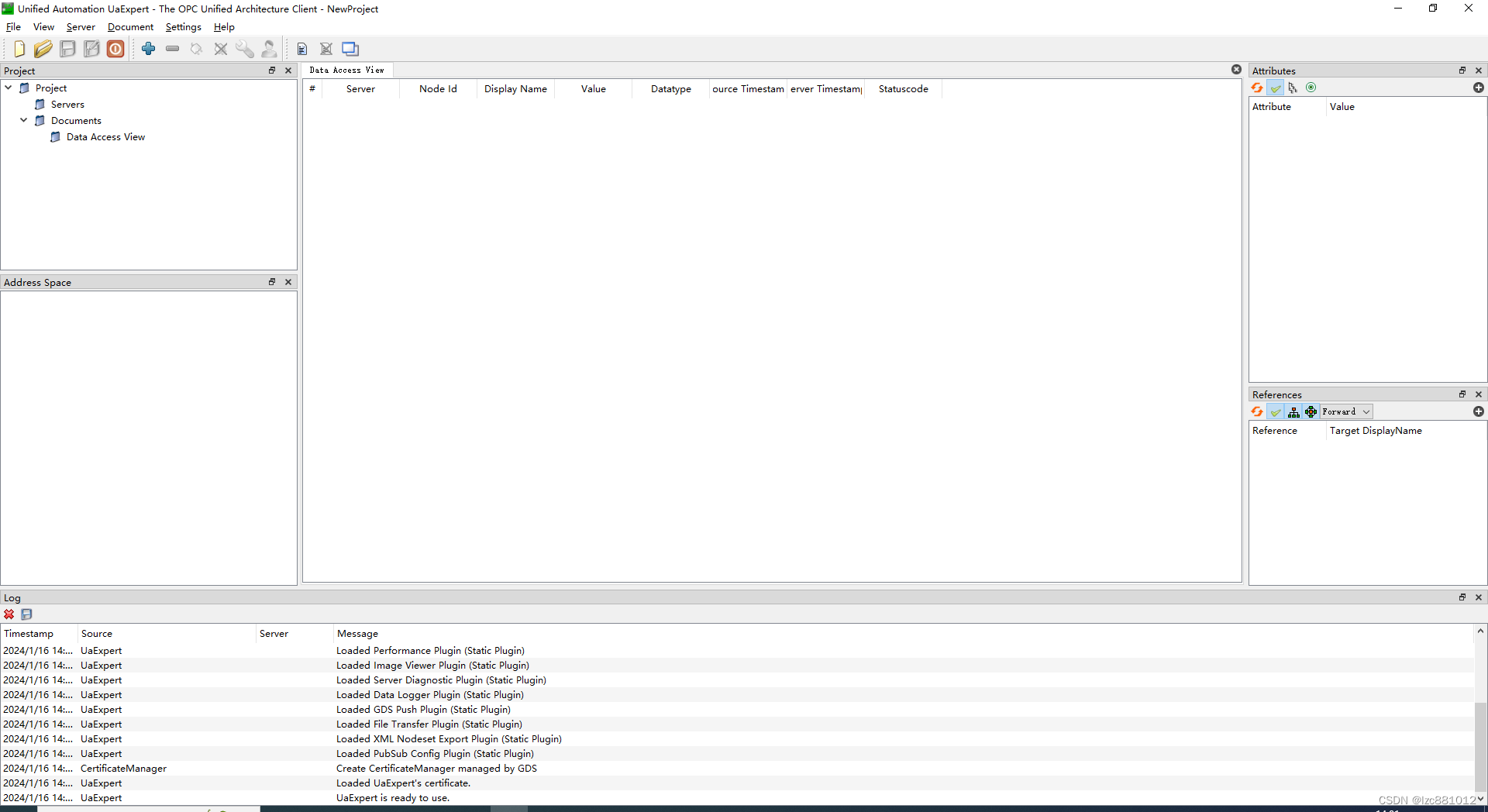
Task: Collapse the Documents tree node
Action: [24, 120]
